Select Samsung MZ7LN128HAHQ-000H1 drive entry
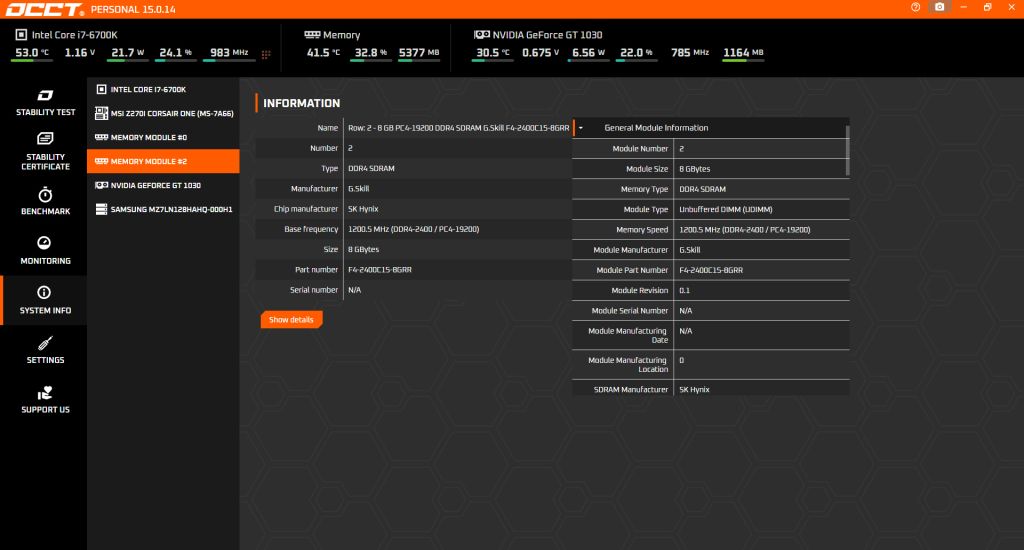 point(163,210)
